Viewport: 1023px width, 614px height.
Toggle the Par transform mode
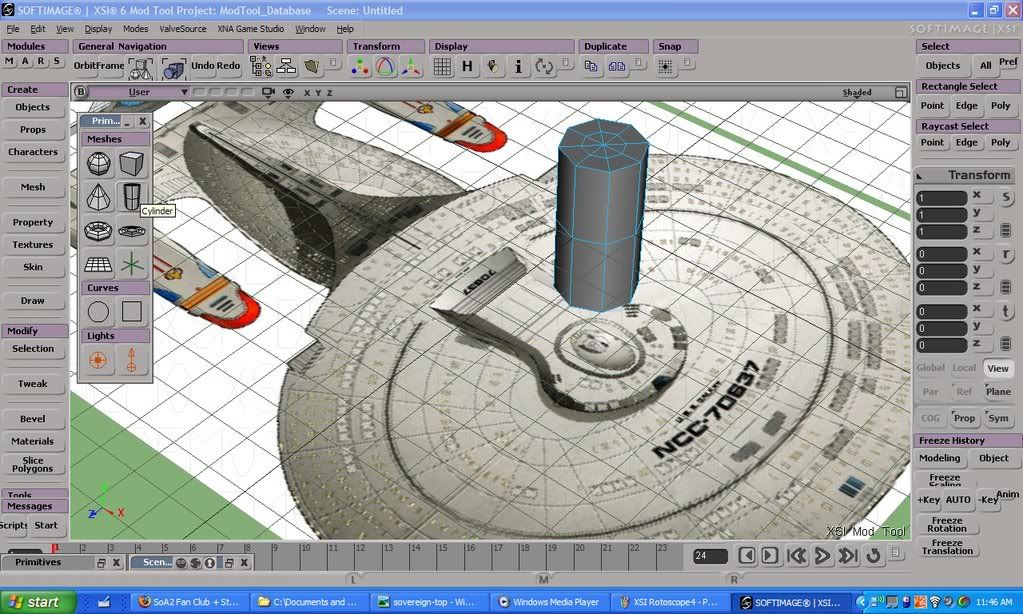tap(930, 392)
